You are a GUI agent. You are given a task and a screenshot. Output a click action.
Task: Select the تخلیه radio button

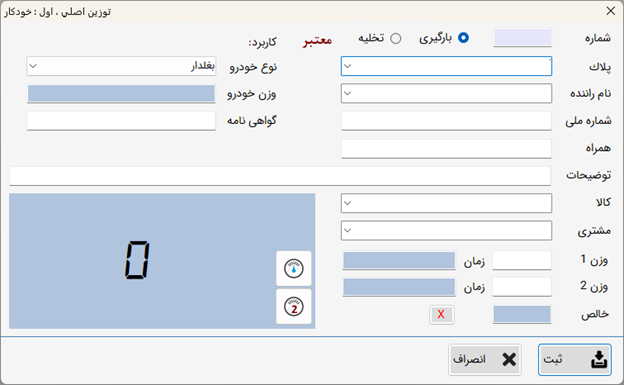tap(396, 38)
